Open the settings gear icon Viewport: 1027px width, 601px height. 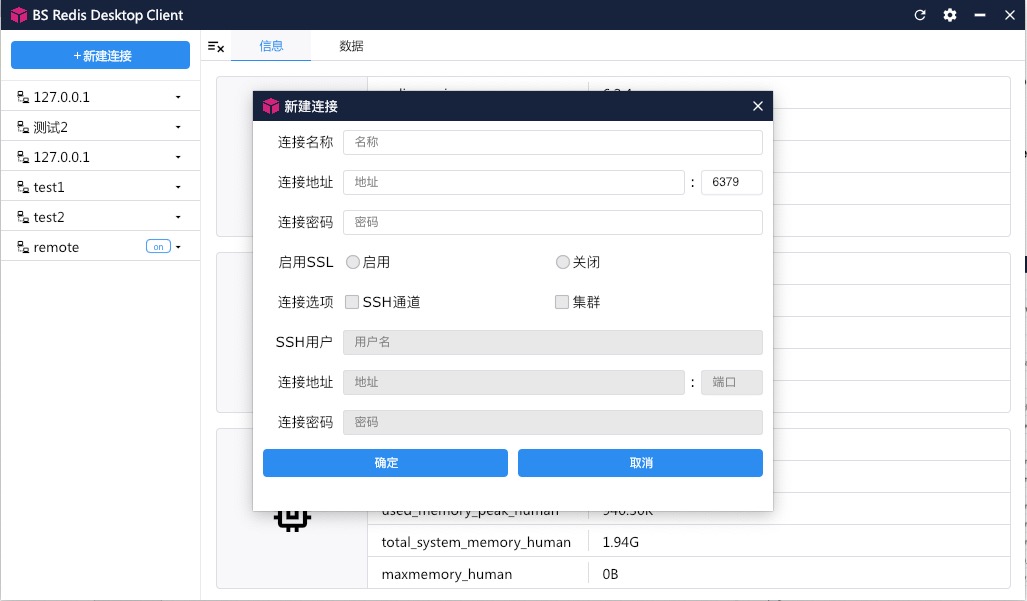coord(948,15)
